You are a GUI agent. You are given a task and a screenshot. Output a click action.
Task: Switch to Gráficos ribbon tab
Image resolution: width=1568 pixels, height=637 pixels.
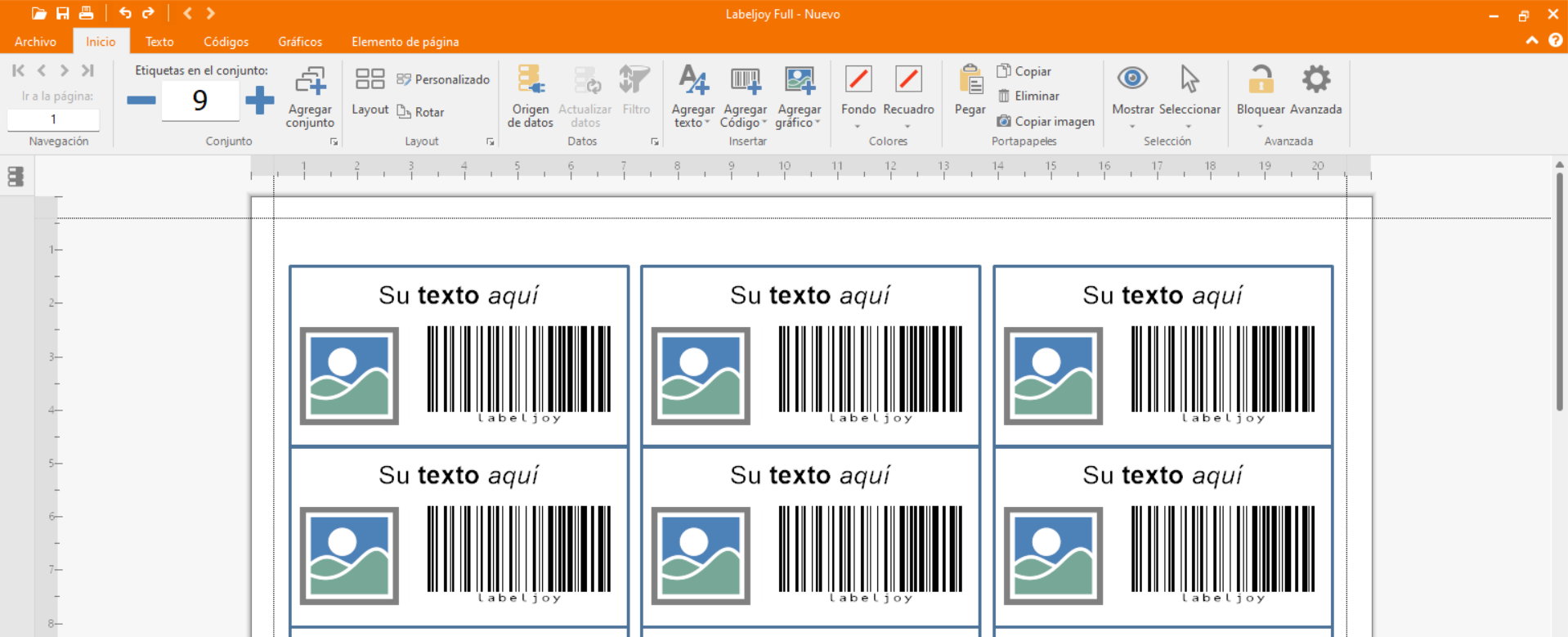(300, 42)
